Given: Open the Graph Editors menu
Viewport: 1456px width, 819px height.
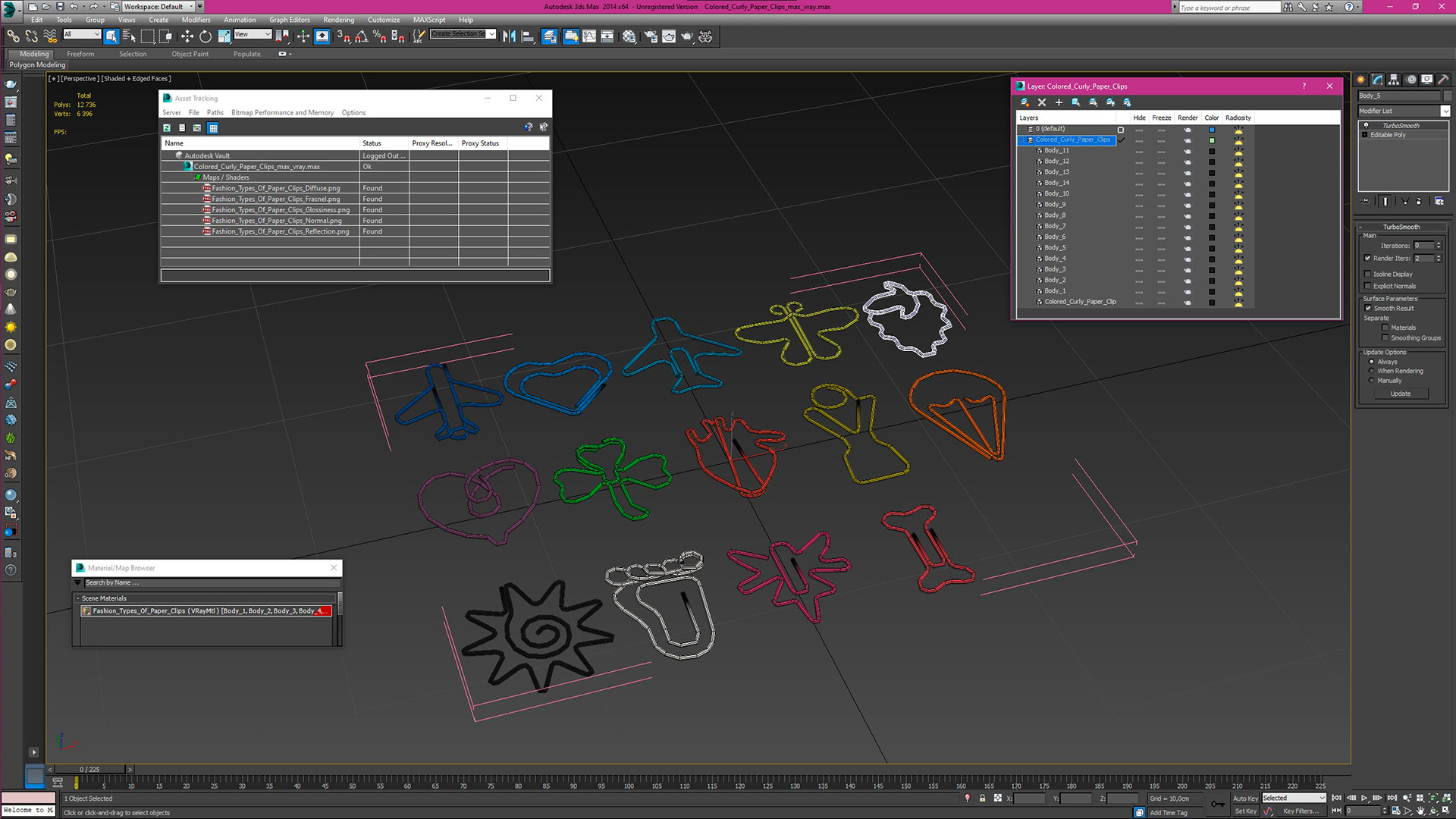Looking at the screenshot, I should pos(289,20).
